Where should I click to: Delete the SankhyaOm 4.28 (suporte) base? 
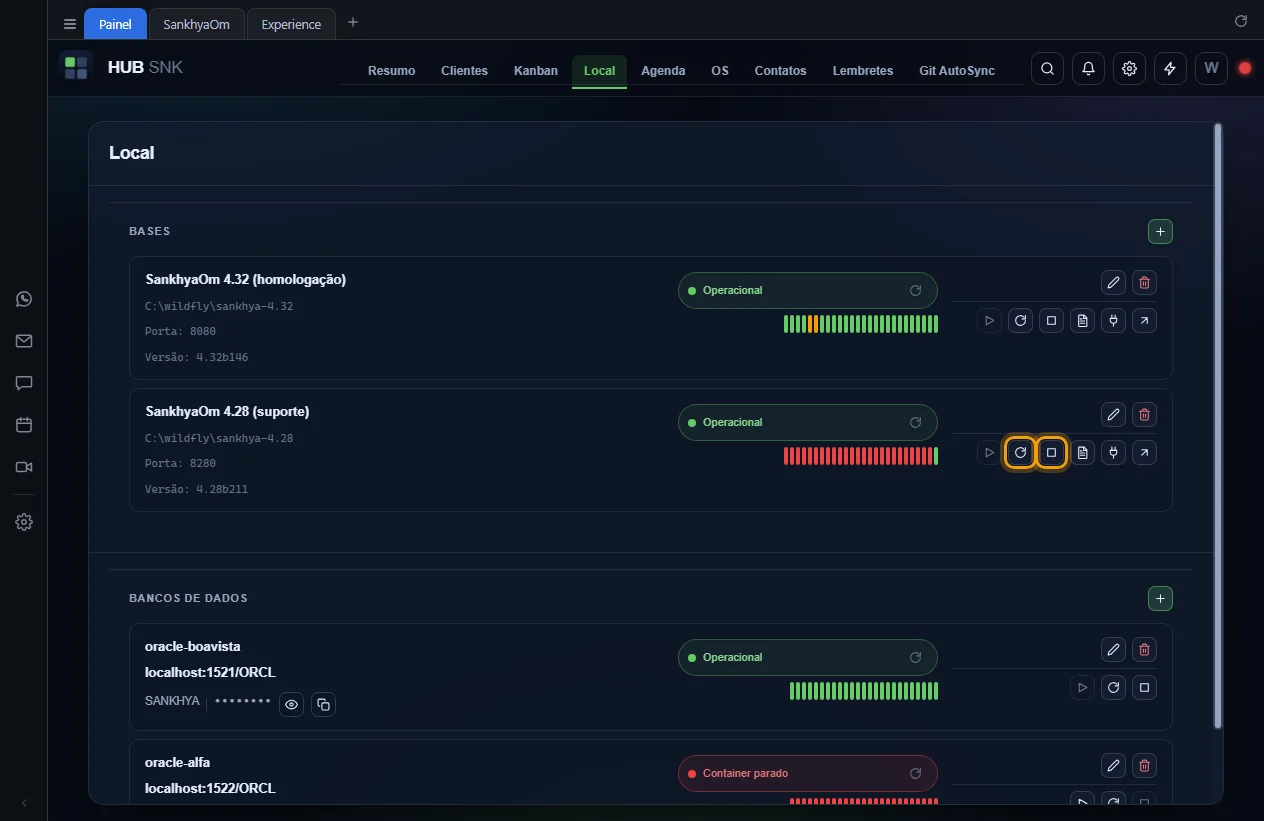click(1145, 414)
